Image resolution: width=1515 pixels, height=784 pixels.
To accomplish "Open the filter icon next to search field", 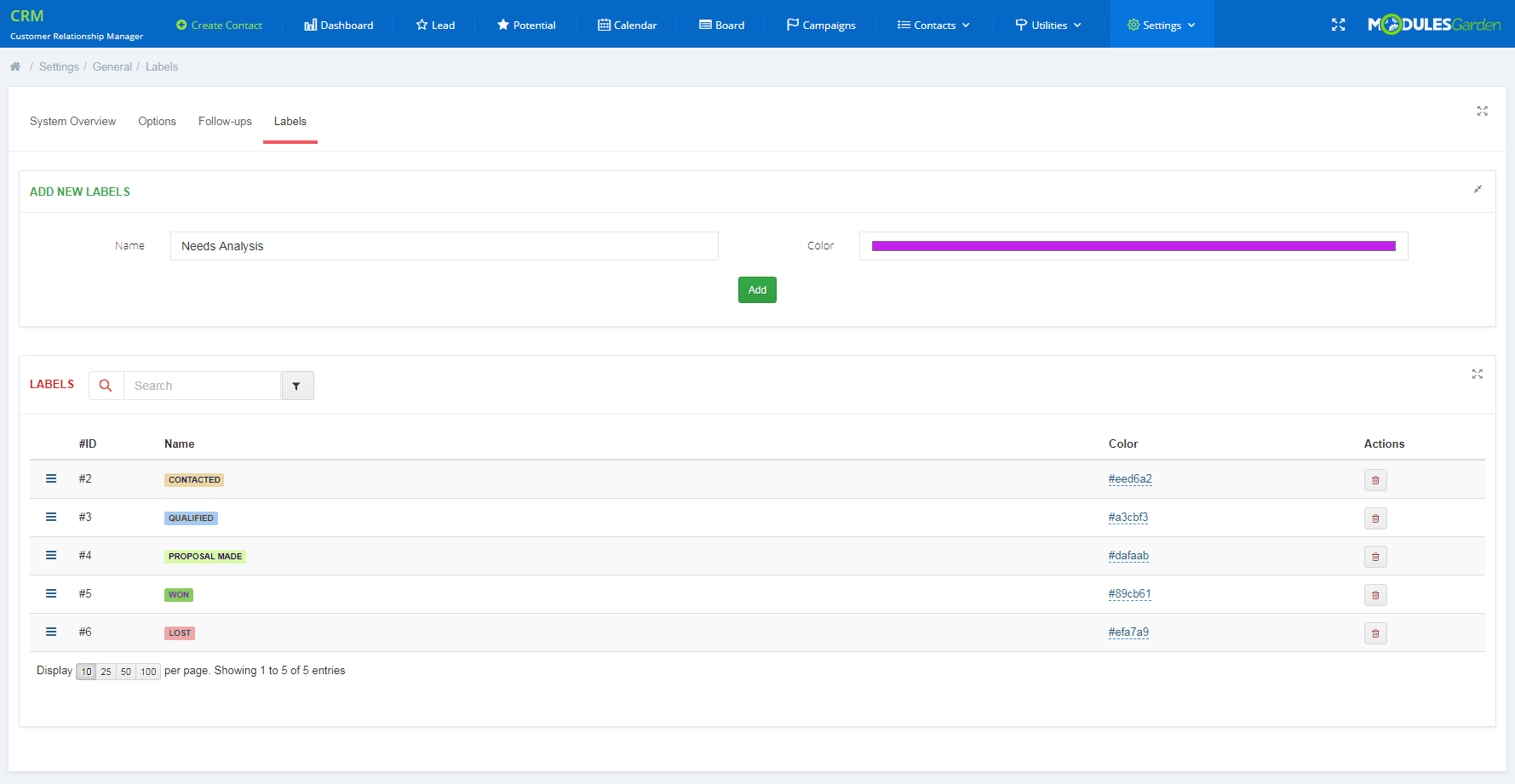I will [x=297, y=385].
